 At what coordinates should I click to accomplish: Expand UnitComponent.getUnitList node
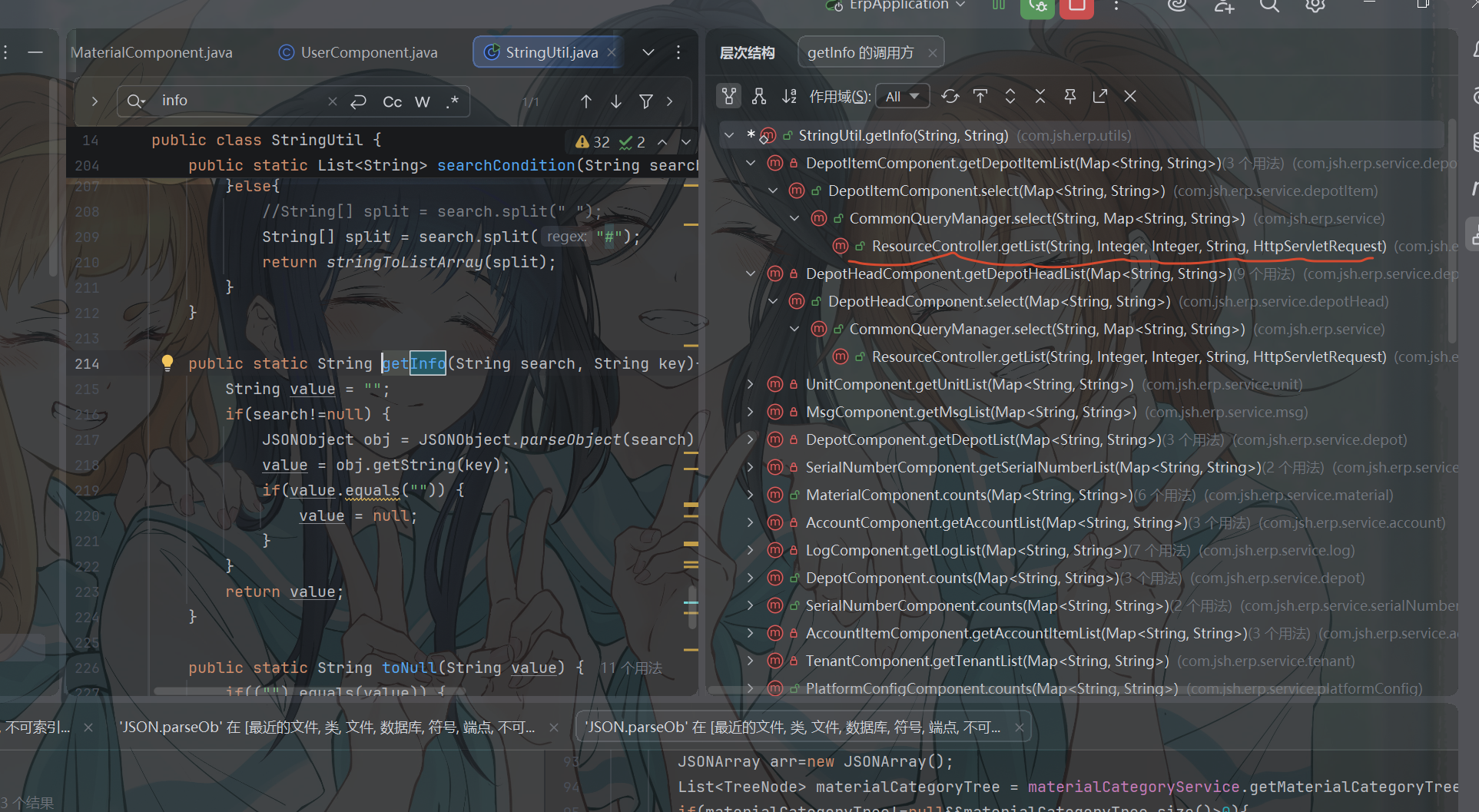[751, 384]
